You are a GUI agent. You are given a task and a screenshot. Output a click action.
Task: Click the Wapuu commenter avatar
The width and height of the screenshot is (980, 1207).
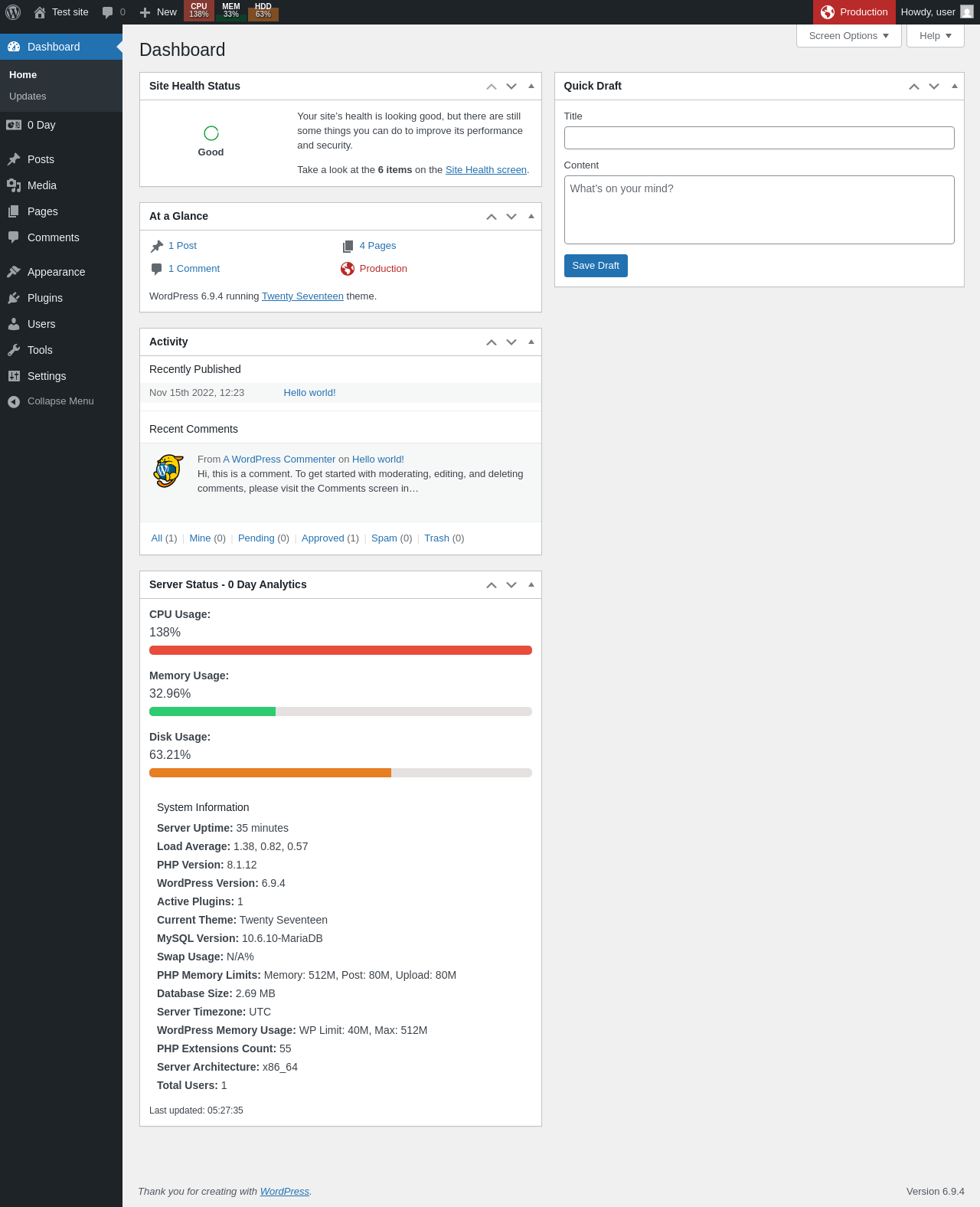[x=168, y=471]
